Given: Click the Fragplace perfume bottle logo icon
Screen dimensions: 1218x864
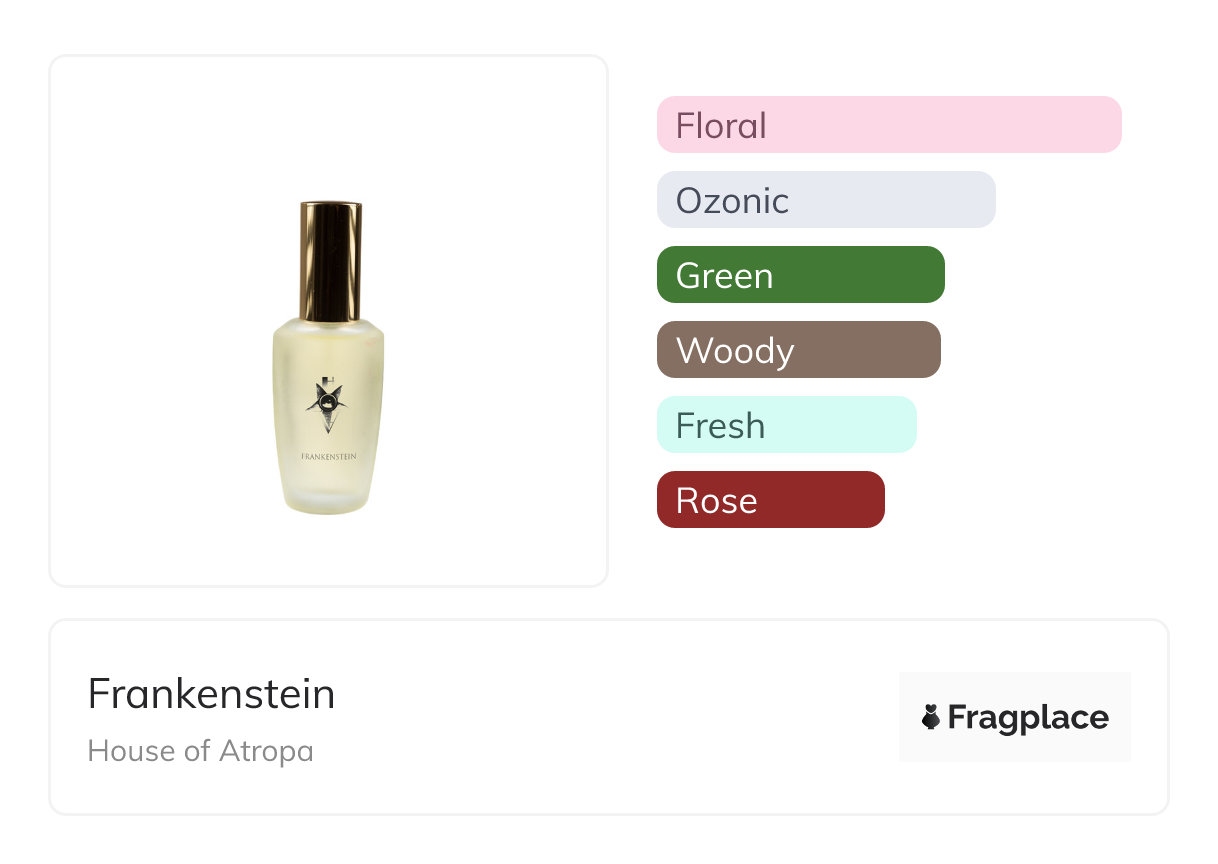Looking at the screenshot, I should (x=931, y=717).
